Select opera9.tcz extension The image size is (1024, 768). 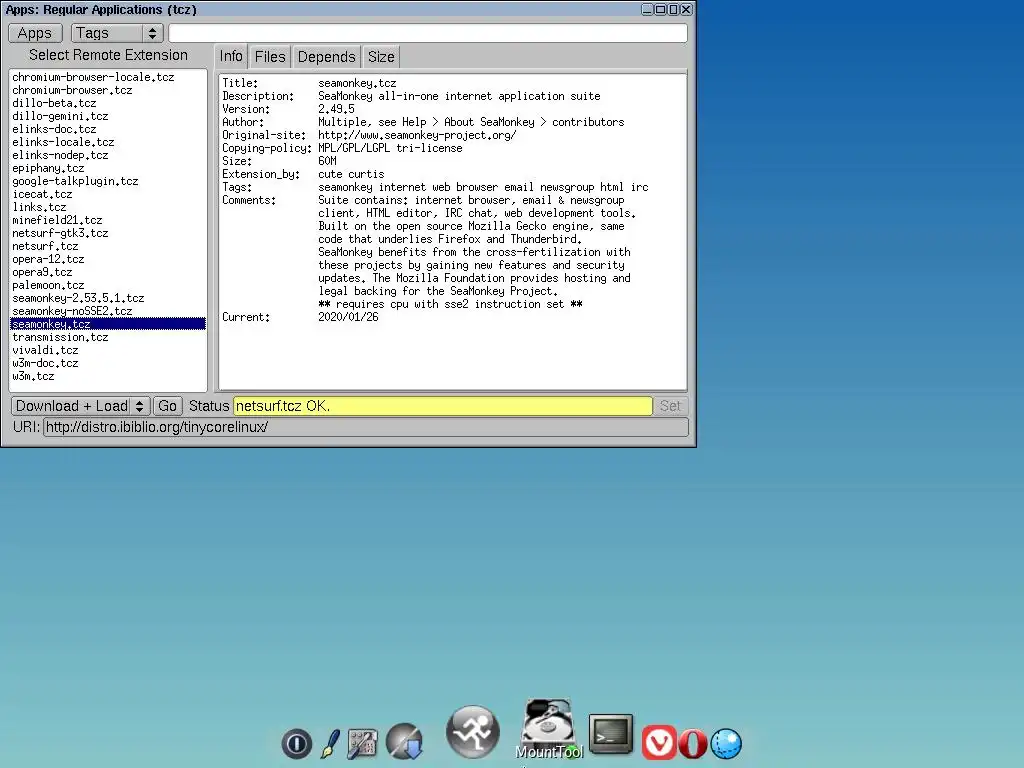108,272
